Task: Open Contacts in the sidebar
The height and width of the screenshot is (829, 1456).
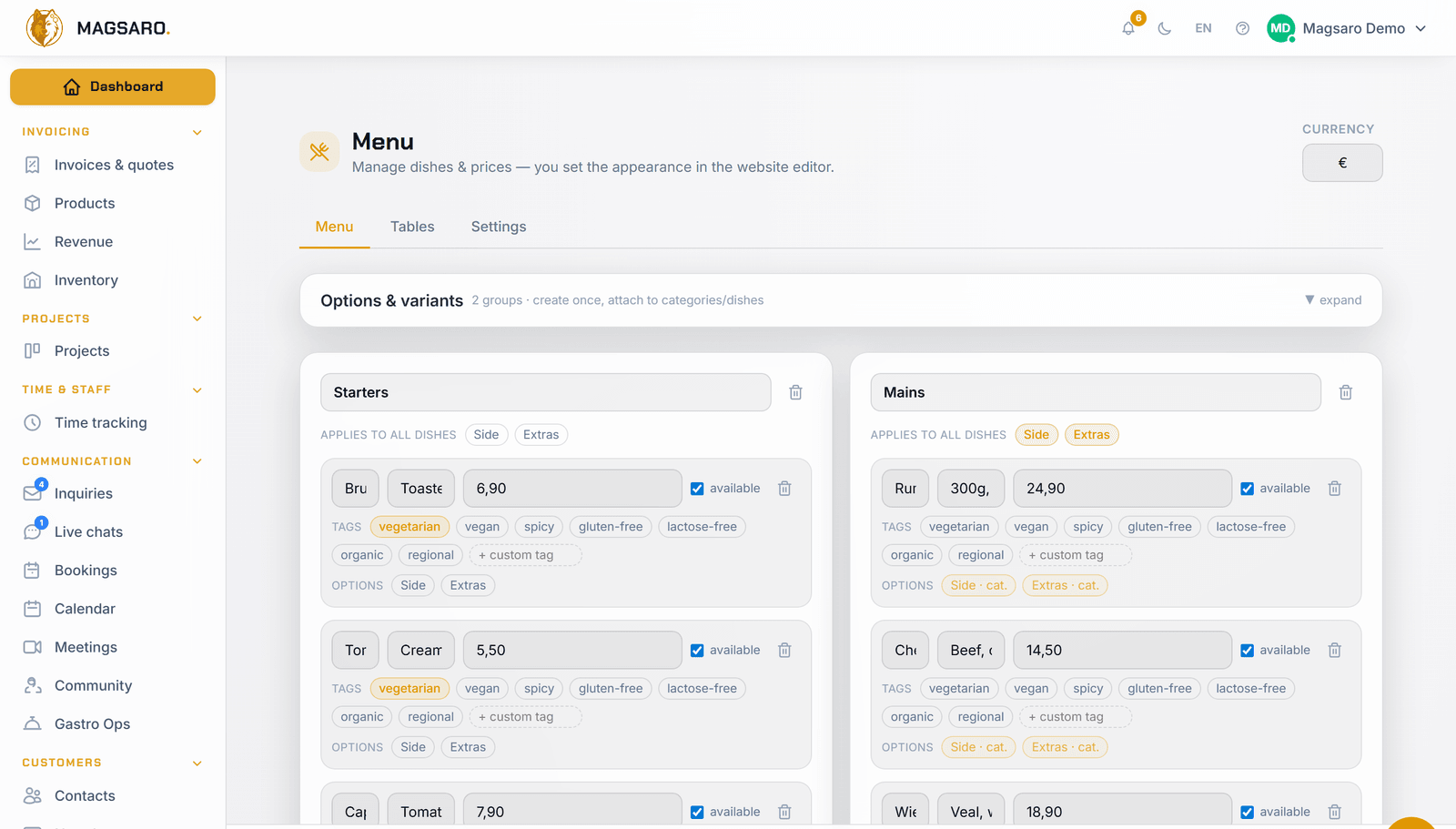Action: click(113, 795)
